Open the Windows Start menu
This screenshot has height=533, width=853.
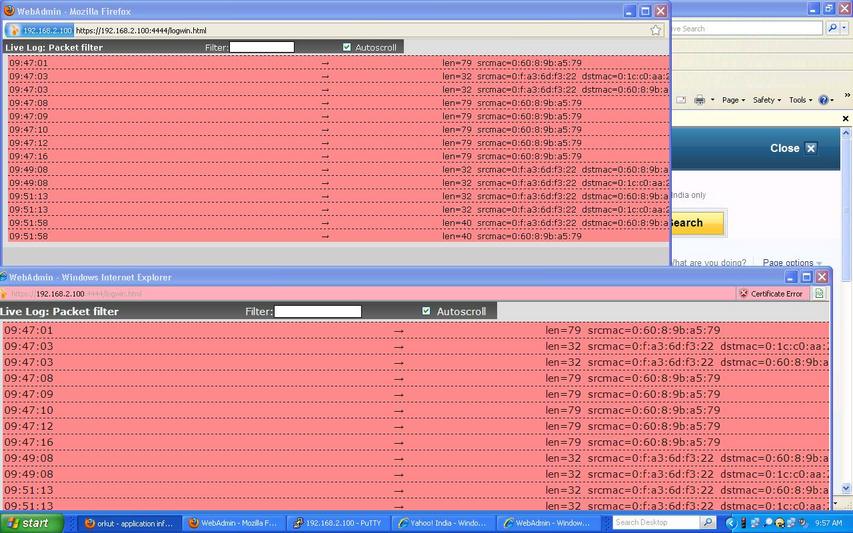coord(32,523)
